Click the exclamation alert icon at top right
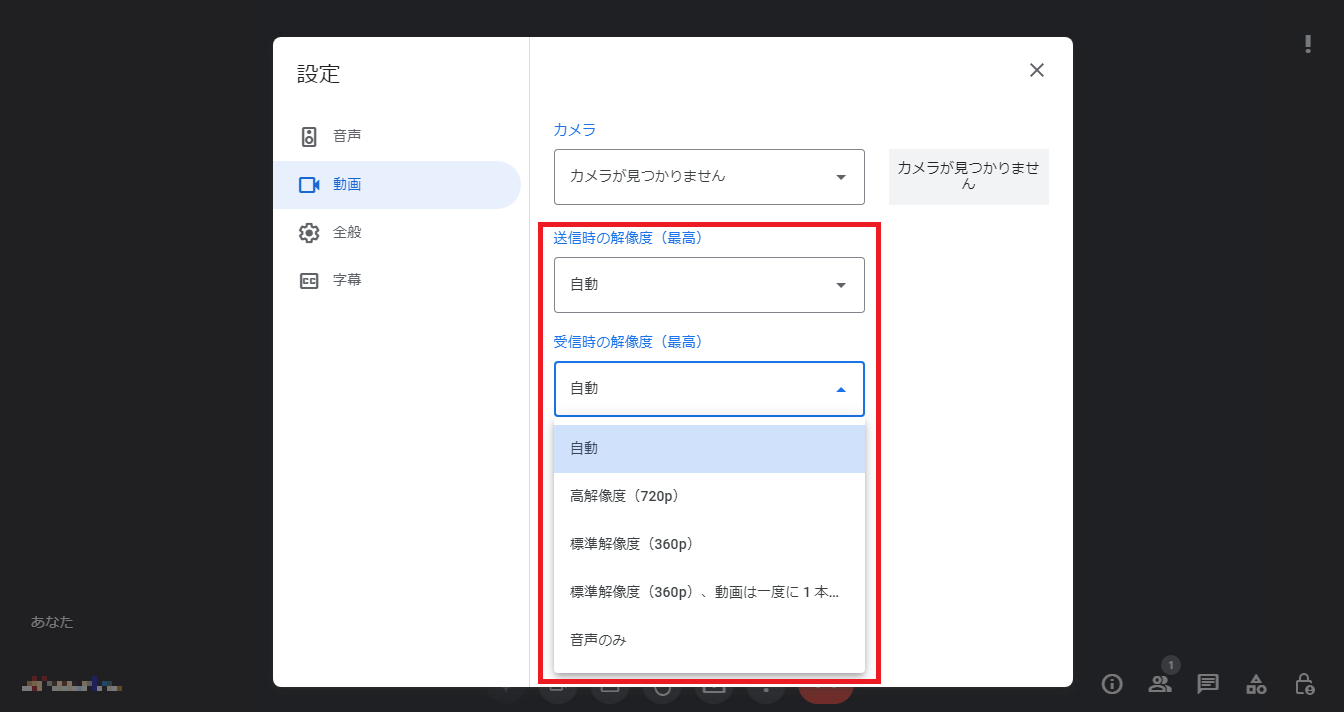Screen dimensions: 1344x712 coord(1307,44)
